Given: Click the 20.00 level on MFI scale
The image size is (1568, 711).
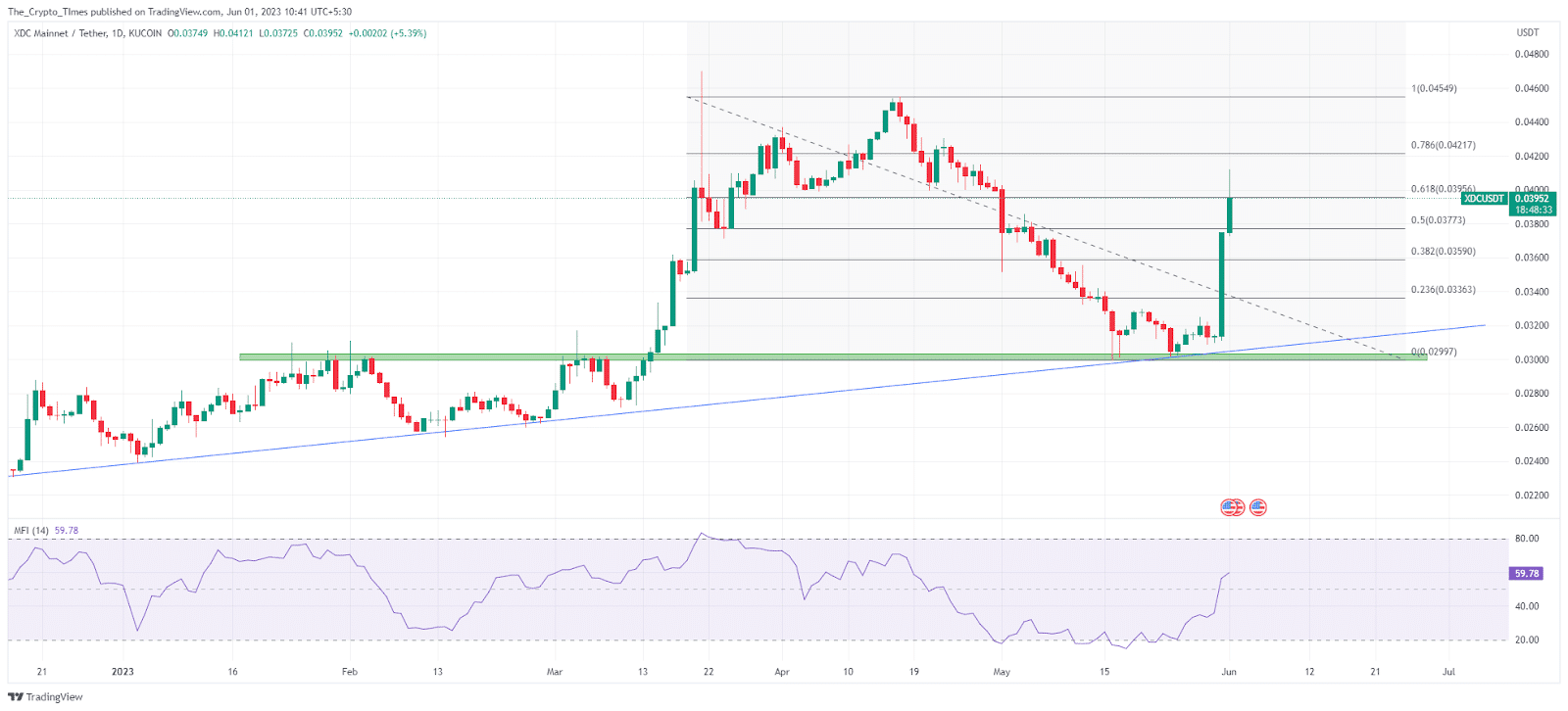Looking at the screenshot, I should pyautogui.click(x=1527, y=640).
